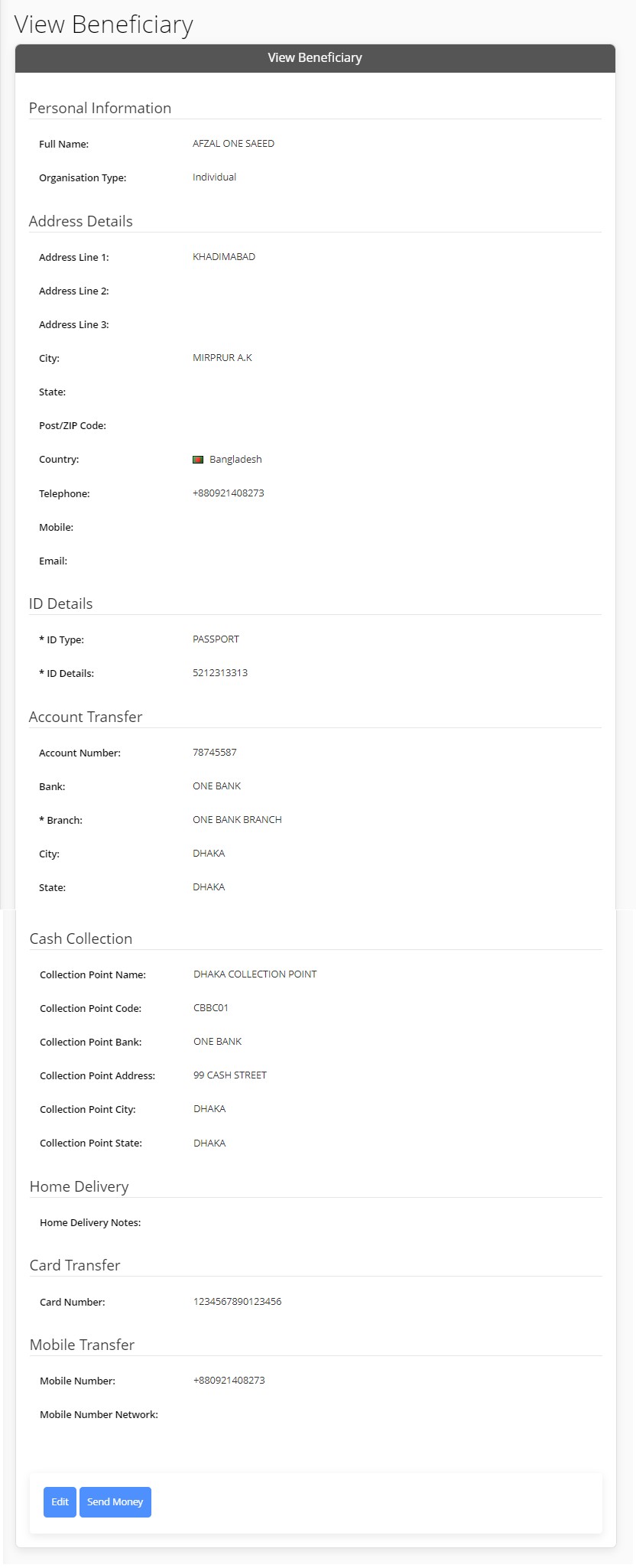Click the account number 78745587
This screenshot has height=1568, width=636.
(x=215, y=753)
